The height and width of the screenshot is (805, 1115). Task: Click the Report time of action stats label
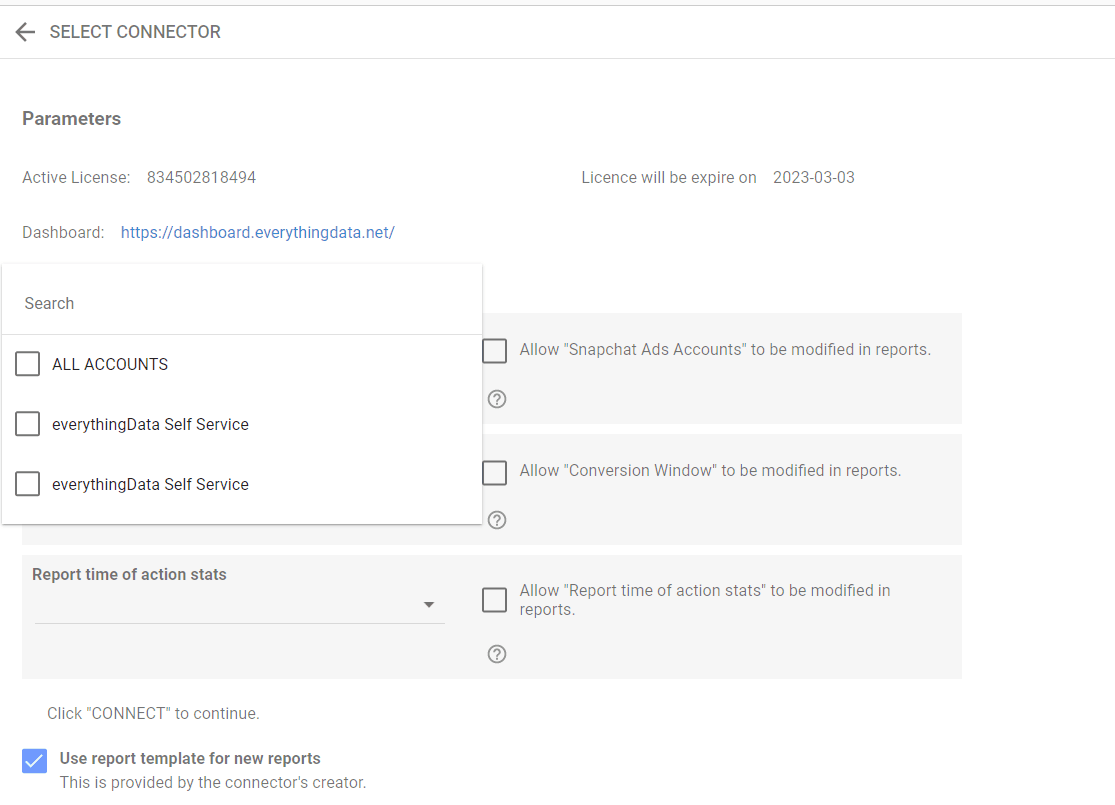pos(129,575)
